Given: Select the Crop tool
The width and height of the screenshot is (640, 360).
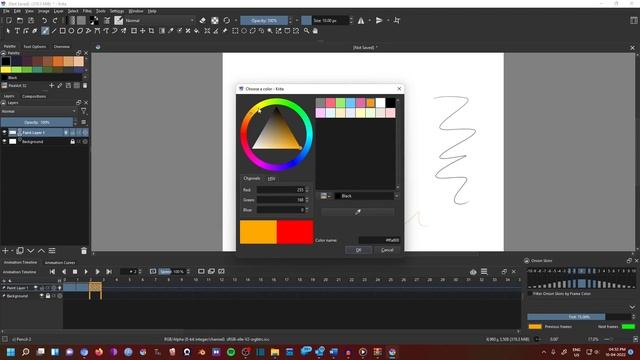Looking at the screenshot, I should 151,31.
